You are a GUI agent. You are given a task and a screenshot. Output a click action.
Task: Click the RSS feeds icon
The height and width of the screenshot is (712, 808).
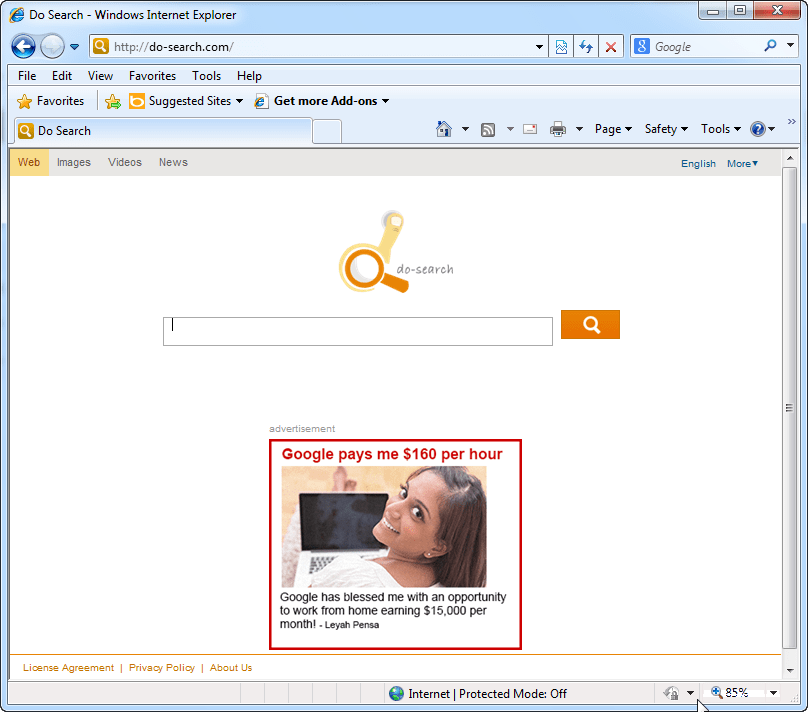click(488, 129)
